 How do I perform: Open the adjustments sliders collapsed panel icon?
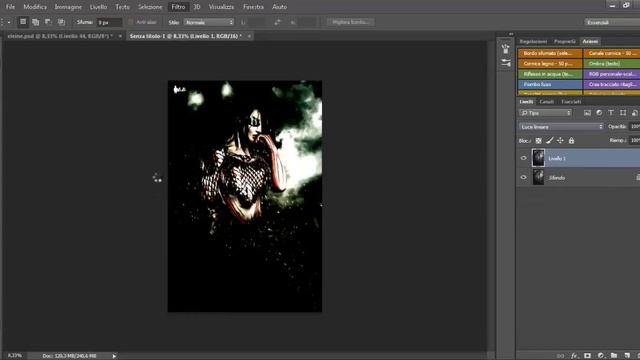coord(506,63)
